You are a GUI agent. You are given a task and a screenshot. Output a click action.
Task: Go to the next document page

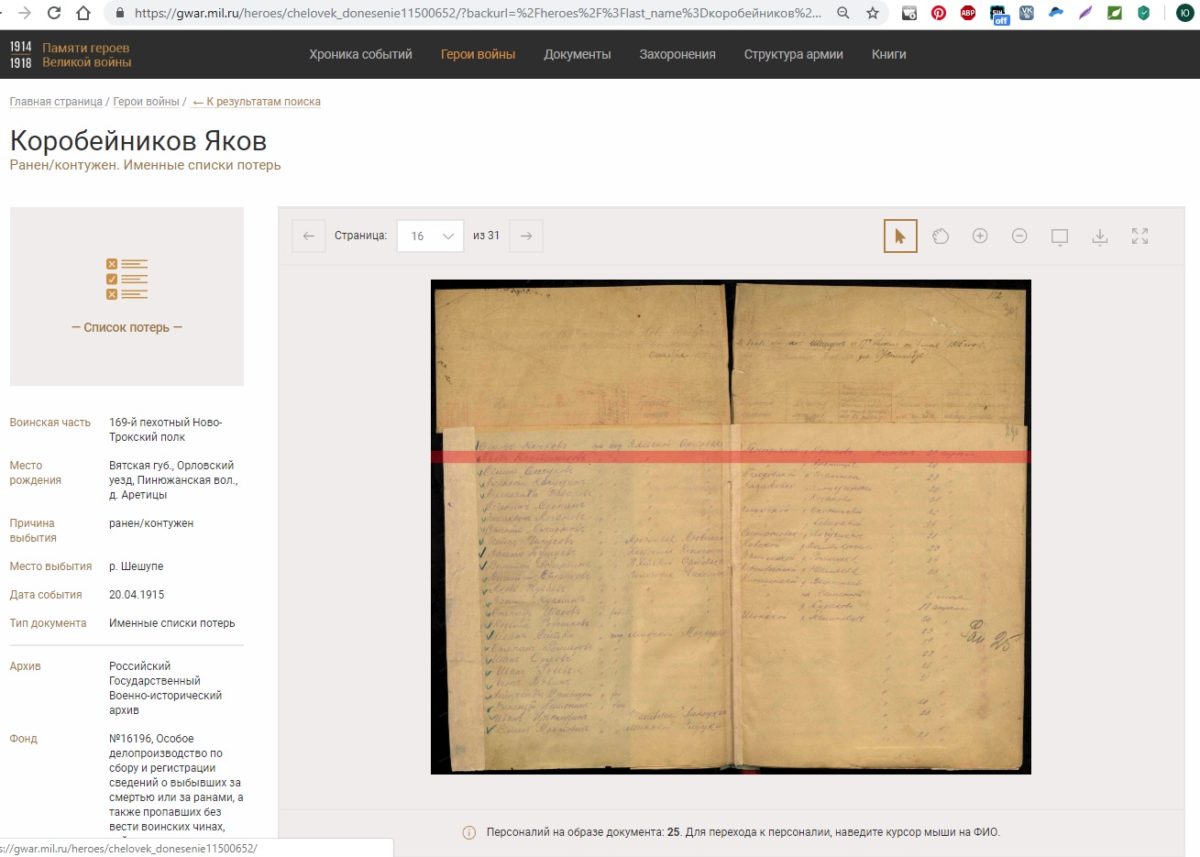[x=526, y=236]
